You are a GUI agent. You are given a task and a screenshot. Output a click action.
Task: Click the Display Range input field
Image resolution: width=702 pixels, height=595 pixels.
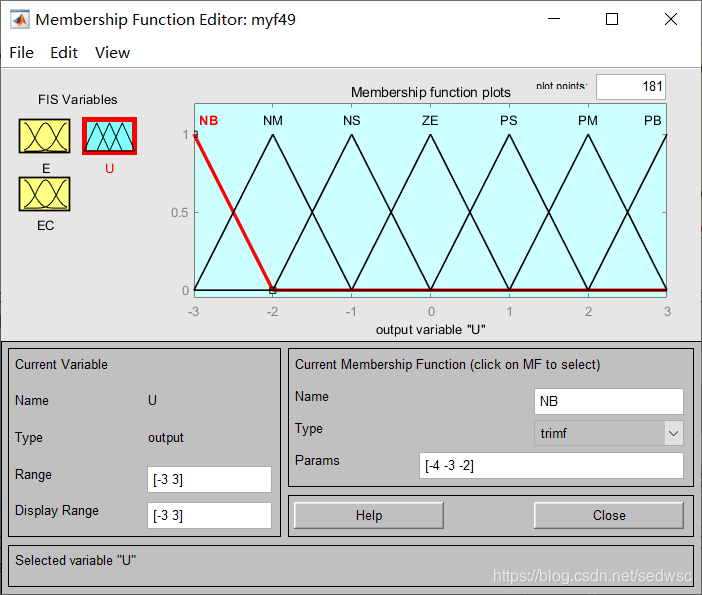pos(209,515)
